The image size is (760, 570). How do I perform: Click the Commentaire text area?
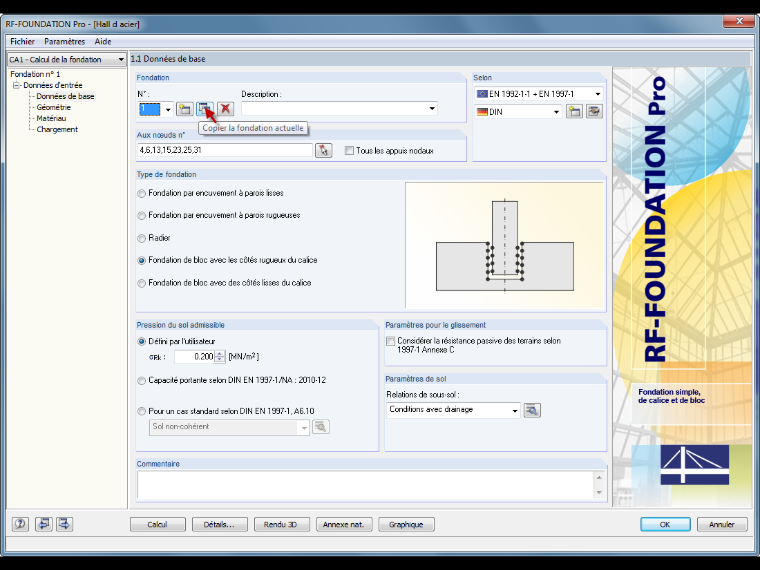pyautogui.click(x=366, y=485)
